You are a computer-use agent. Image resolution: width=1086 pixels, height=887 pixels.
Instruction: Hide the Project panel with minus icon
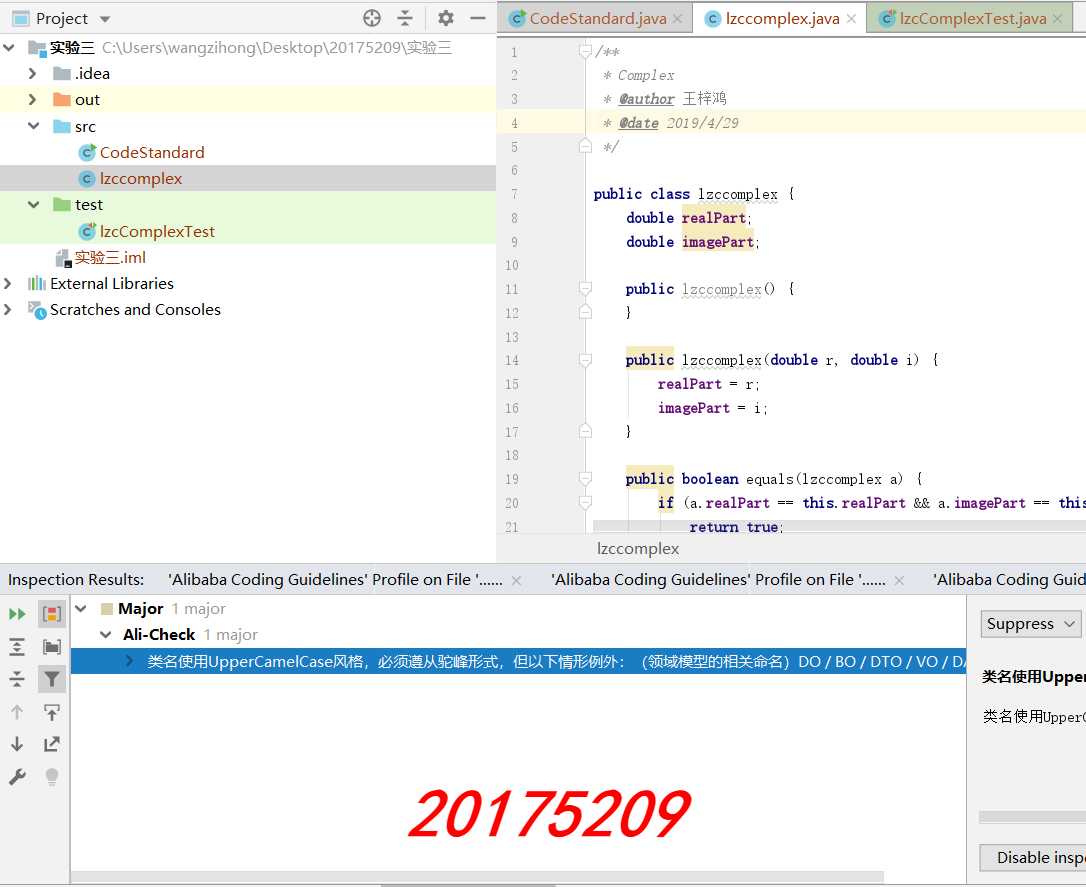click(x=478, y=19)
